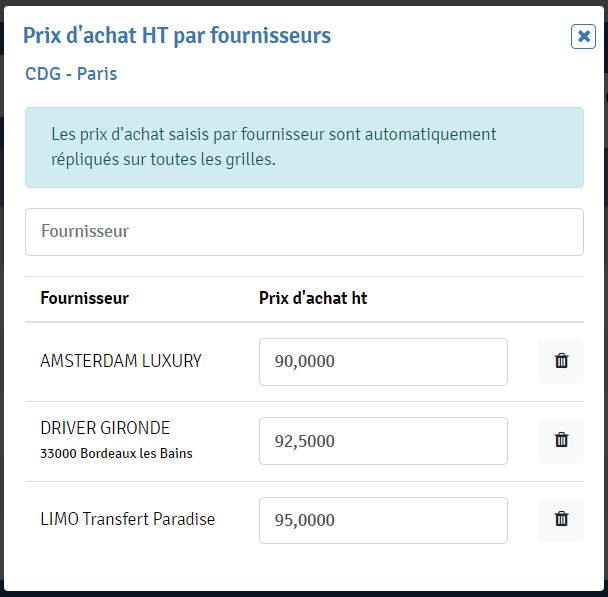608x597 pixels.
Task: Click the Fournisseur column header
Action: pyautogui.click(x=84, y=298)
